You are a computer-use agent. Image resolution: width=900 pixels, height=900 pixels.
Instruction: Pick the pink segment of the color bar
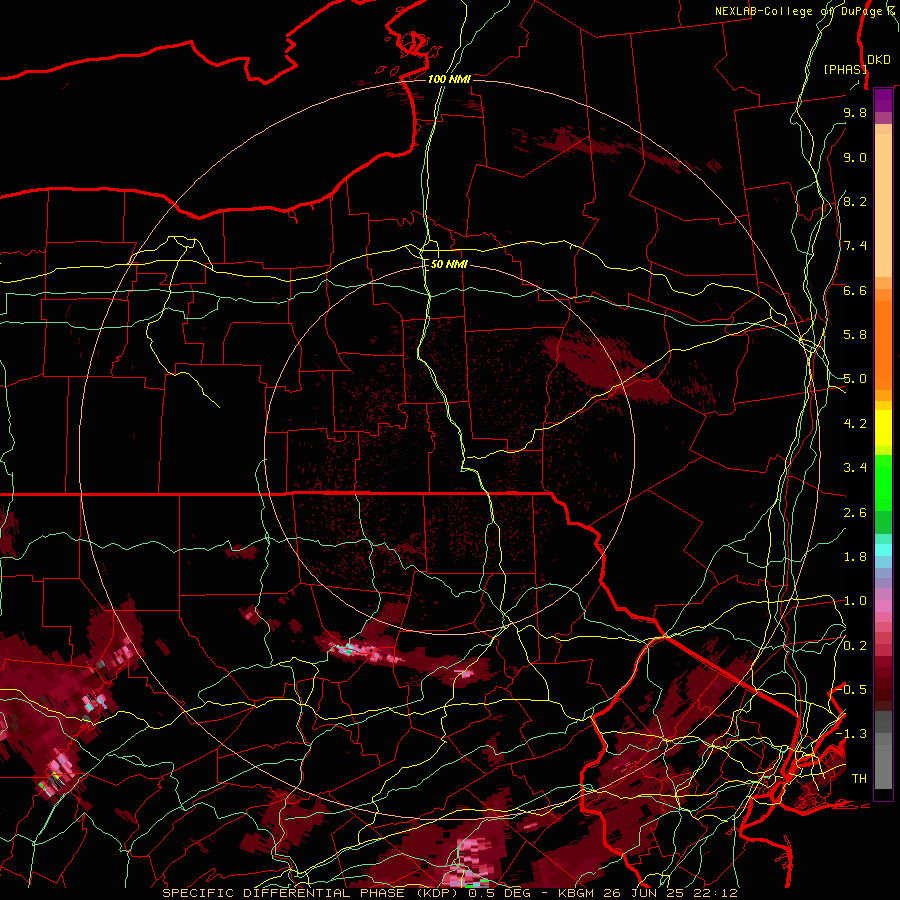pyautogui.click(x=883, y=606)
